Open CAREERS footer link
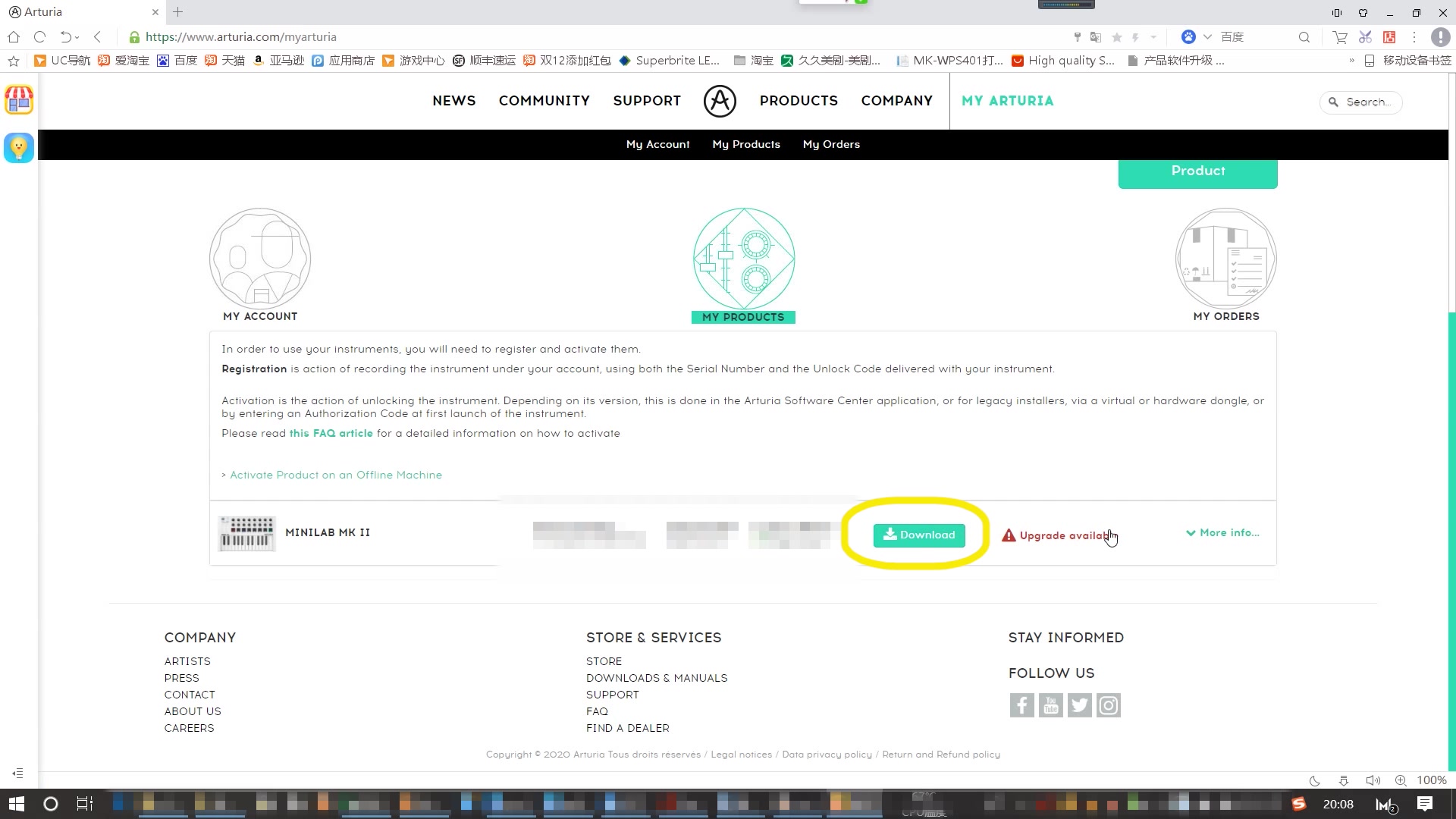 pos(189,728)
